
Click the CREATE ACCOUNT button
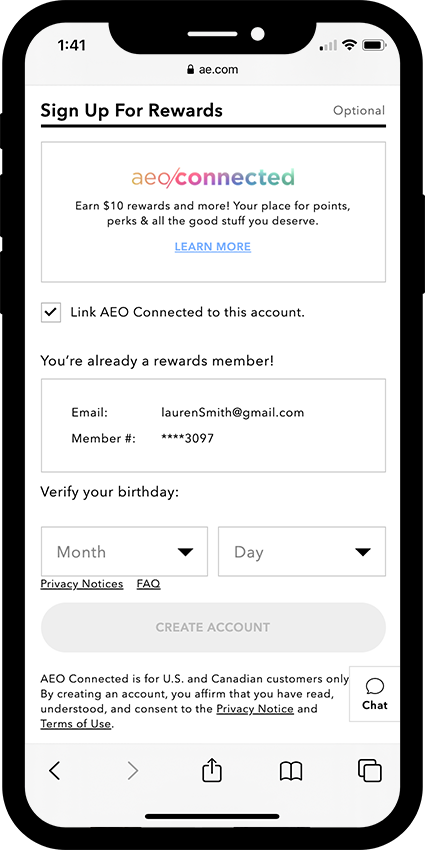click(x=213, y=627)
